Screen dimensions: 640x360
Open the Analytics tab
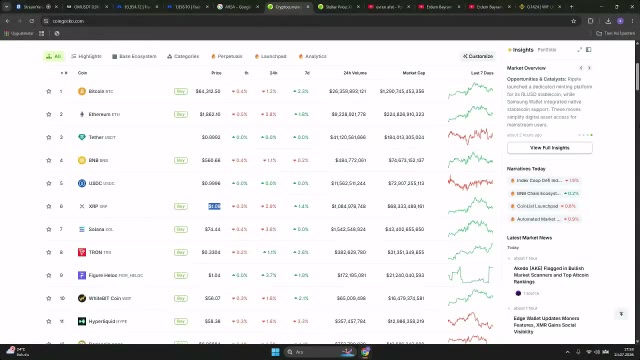pos(312,56)
